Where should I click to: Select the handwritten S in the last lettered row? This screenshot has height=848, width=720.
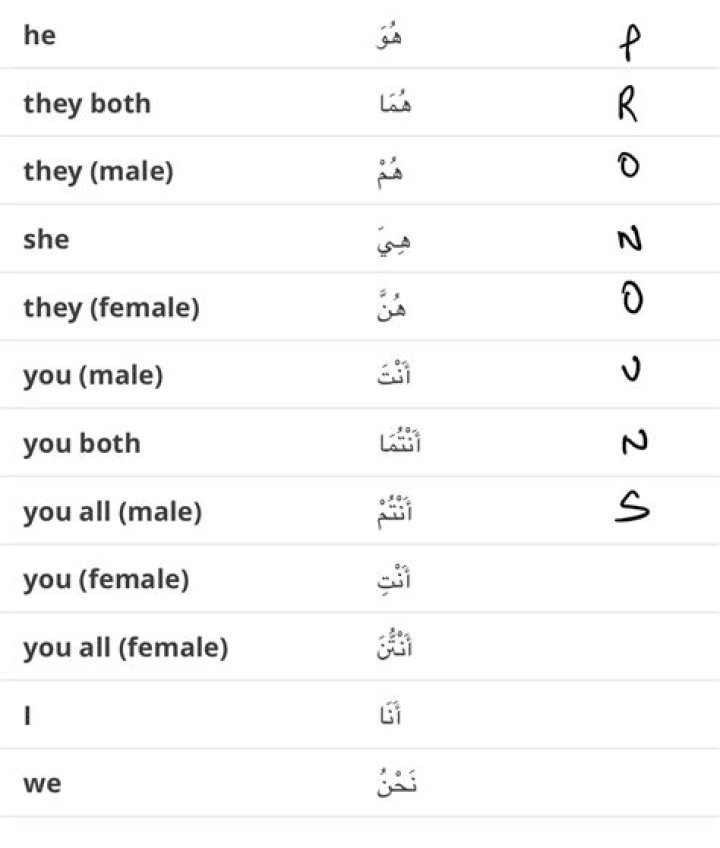[x=631, y=510]
